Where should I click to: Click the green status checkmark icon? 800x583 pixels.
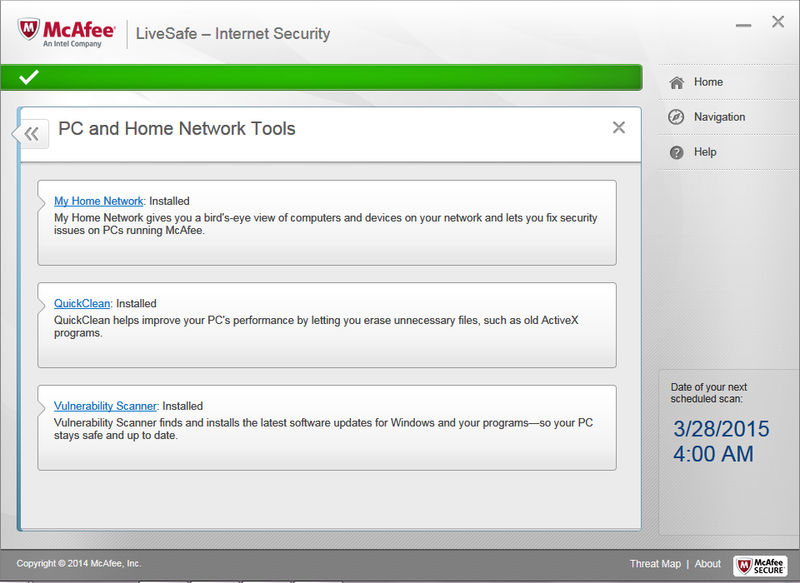click(x=29, y=77)
